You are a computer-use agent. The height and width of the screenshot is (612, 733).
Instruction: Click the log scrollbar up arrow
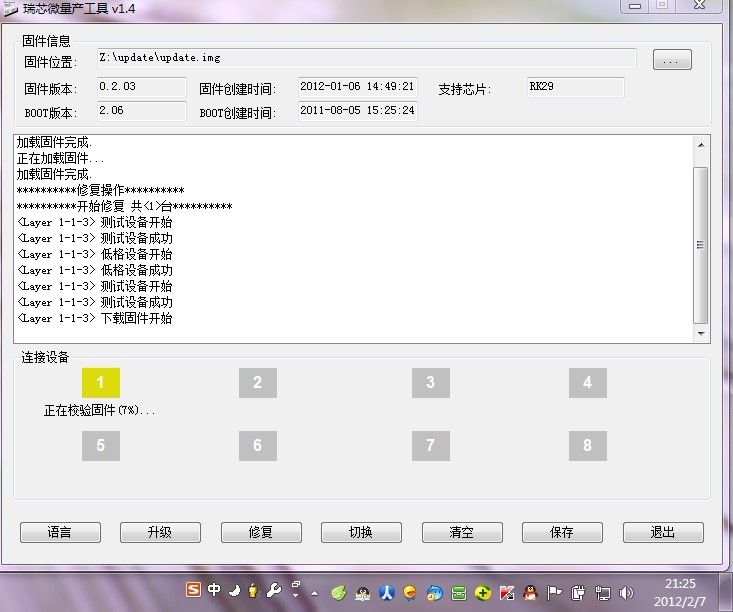pos(701,145)
